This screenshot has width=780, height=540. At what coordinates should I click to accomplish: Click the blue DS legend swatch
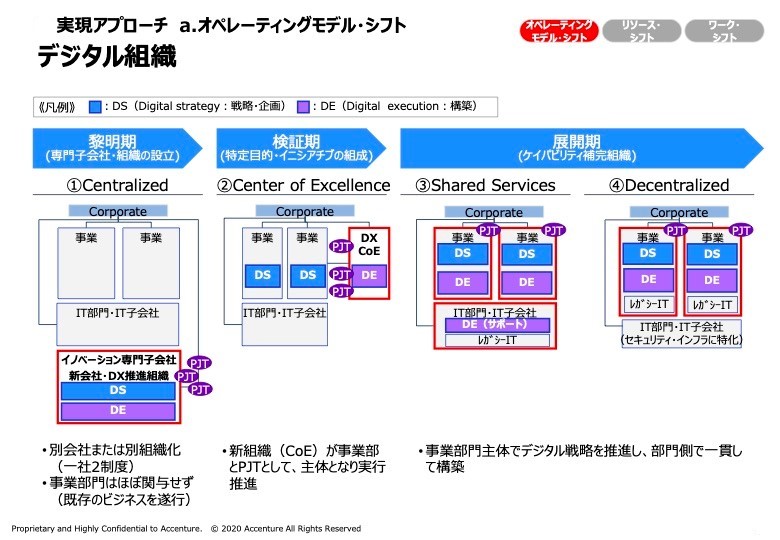(96, 106)
